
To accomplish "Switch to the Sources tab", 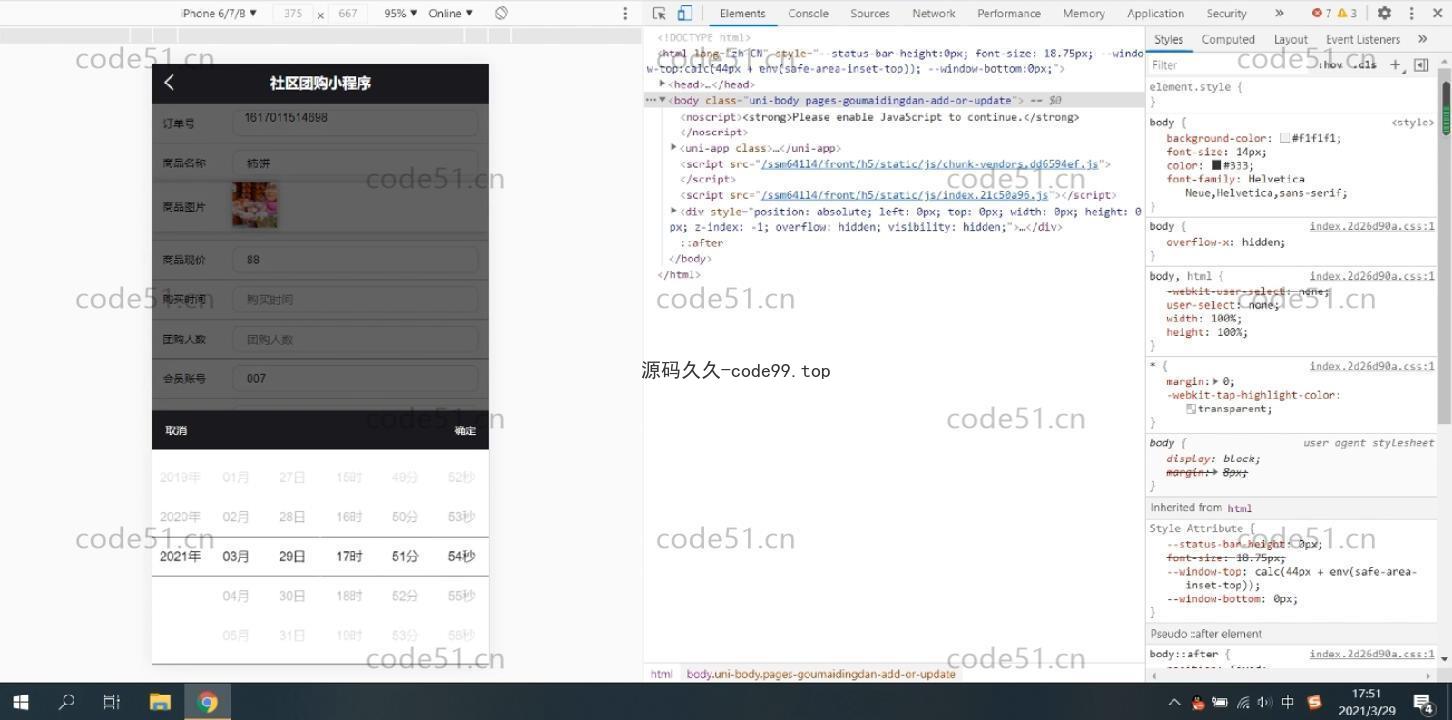I will pos(870,13).
